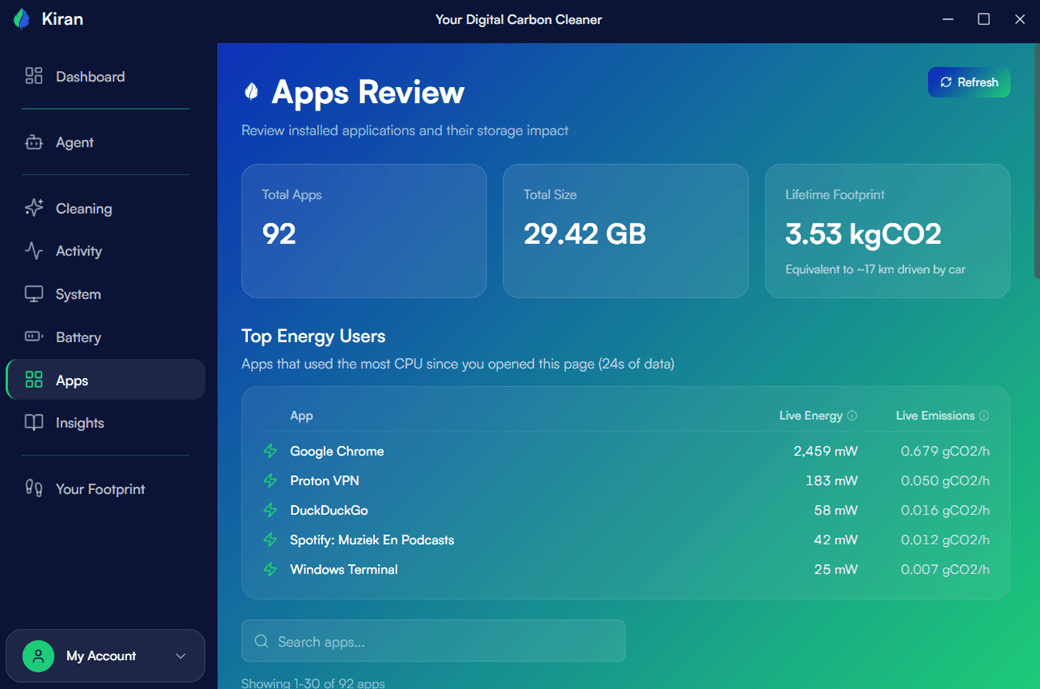
Task: Click the My Account avatar icon
Action: click(38, 656)
